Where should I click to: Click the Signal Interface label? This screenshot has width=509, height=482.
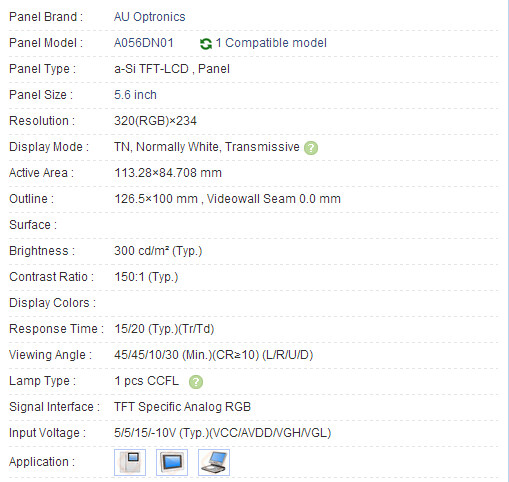point(54,407)
